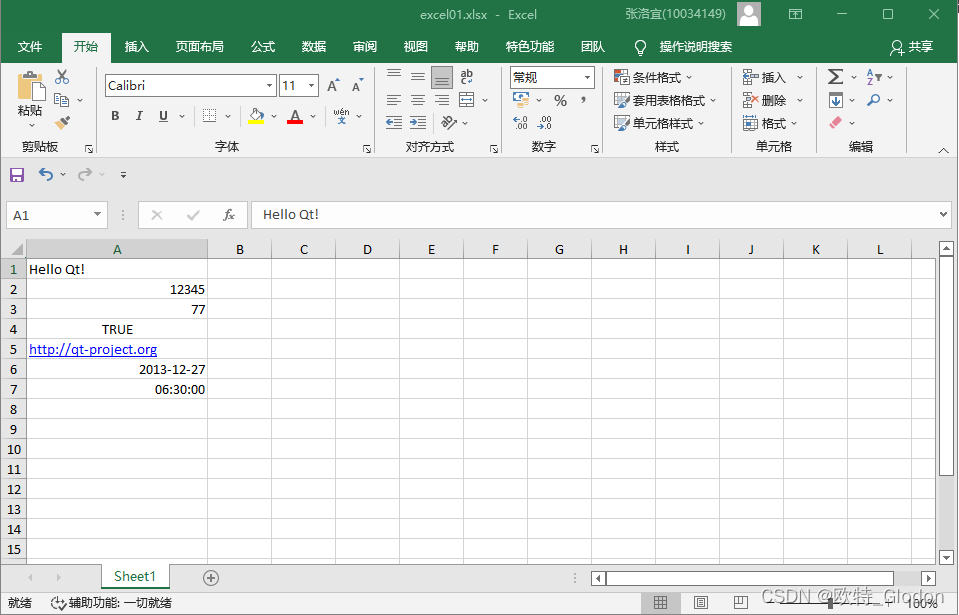Select the italic formatting icon

click(139, 116)
